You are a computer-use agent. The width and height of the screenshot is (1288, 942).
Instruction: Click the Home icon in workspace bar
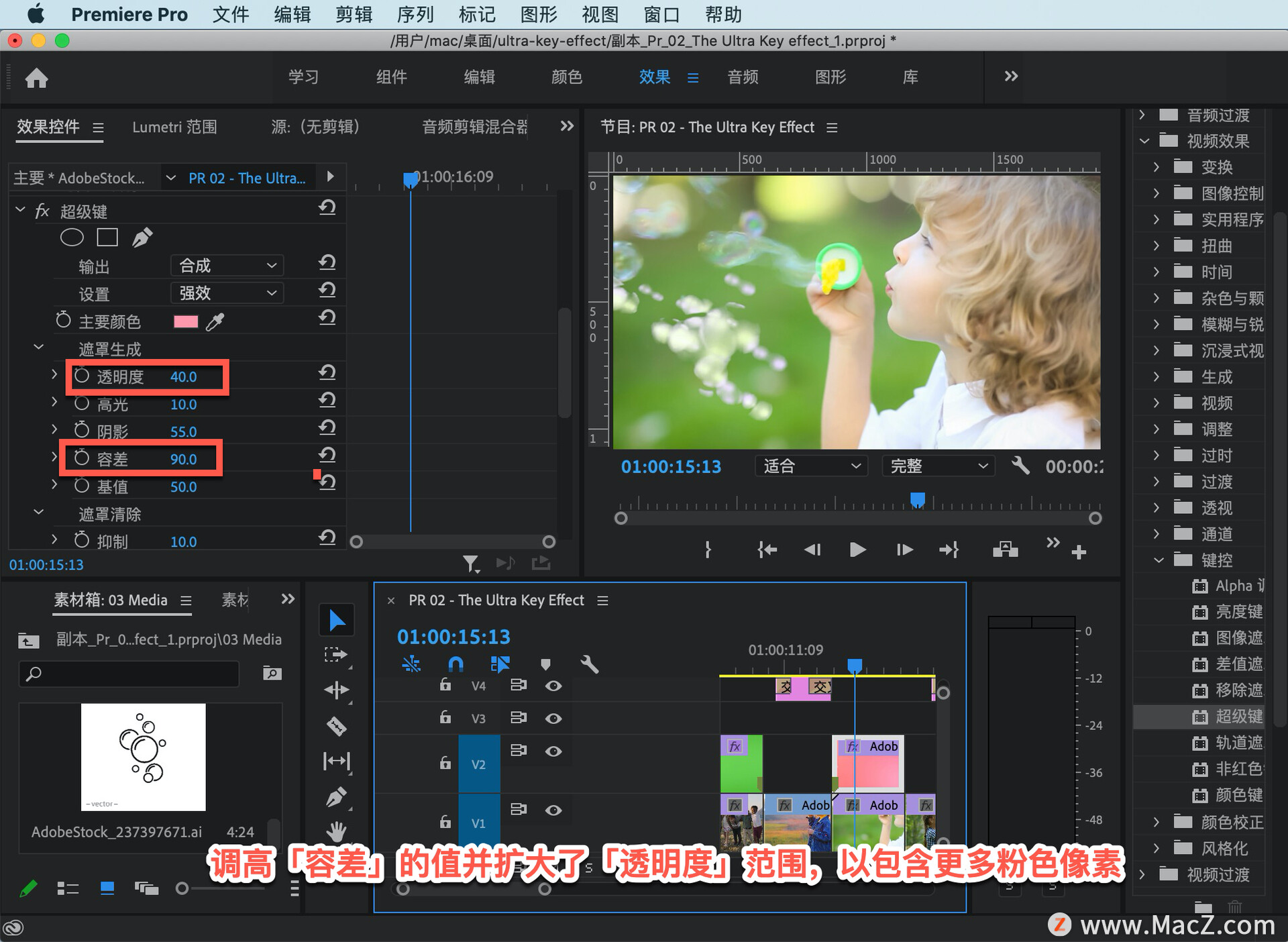(36, 78)
